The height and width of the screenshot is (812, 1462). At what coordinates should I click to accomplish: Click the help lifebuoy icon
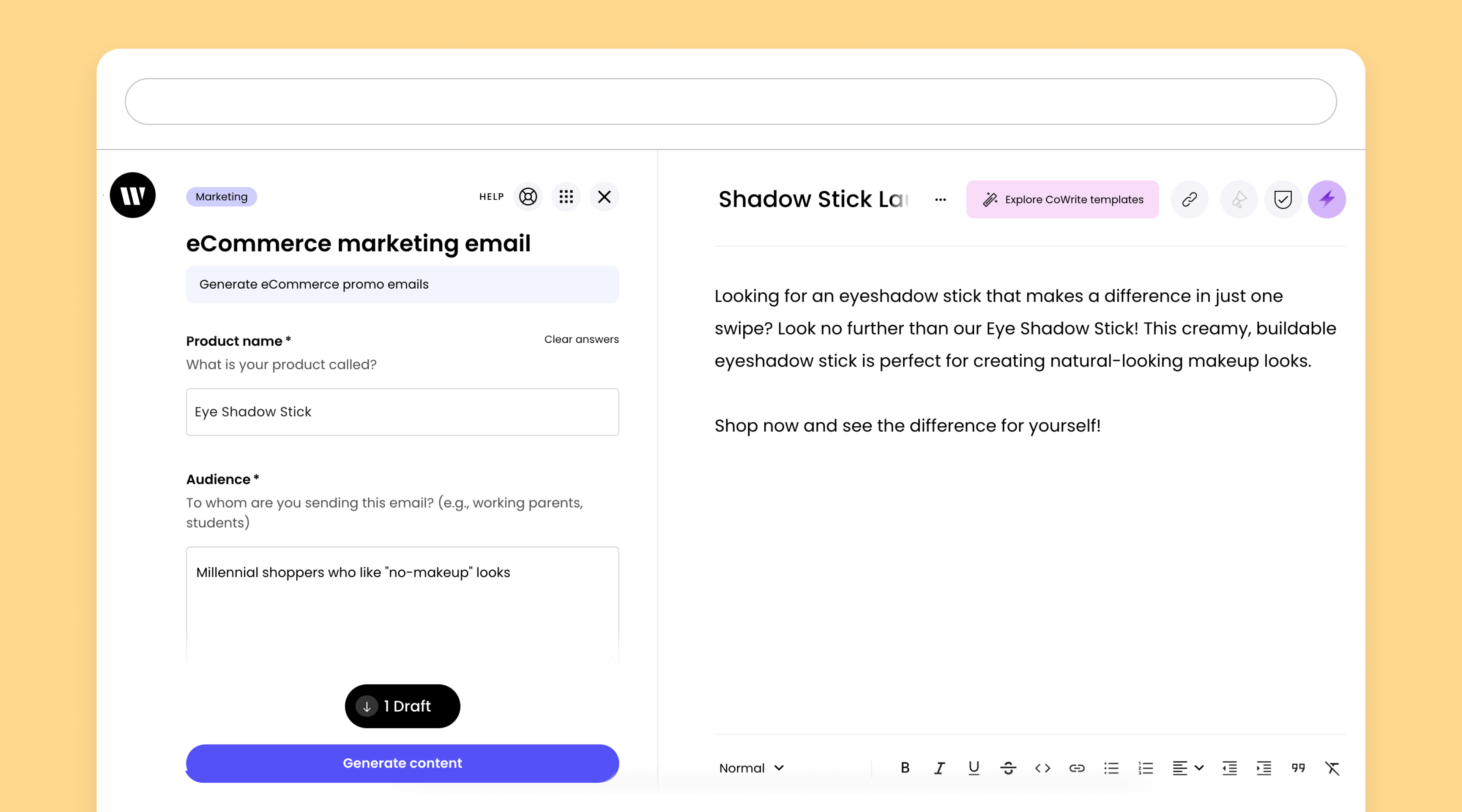click(528, 197)
